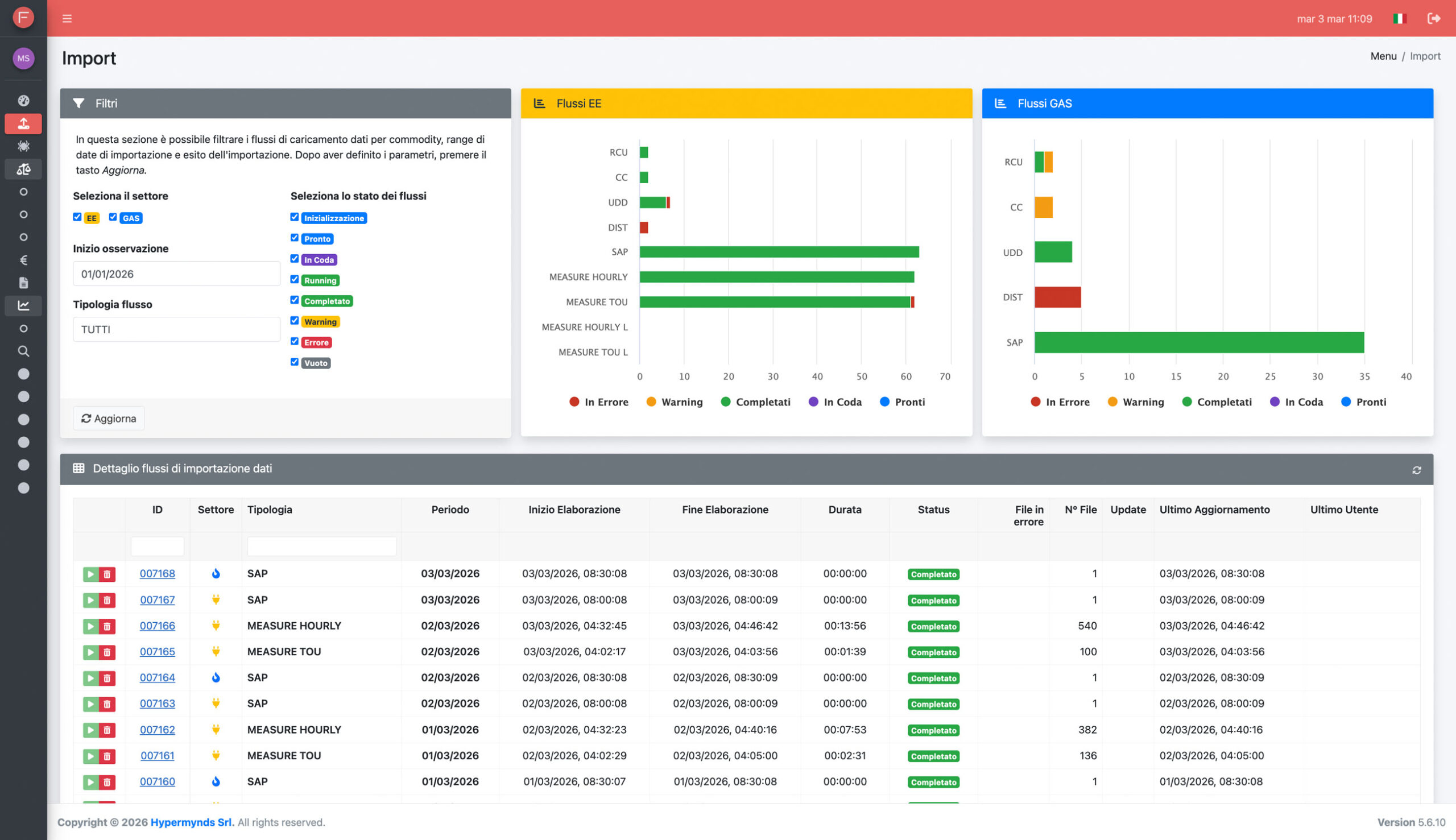Open the balance scale sidebar icon
Image resolution: width=1456 pixels, height=840 pixels.
23,169
